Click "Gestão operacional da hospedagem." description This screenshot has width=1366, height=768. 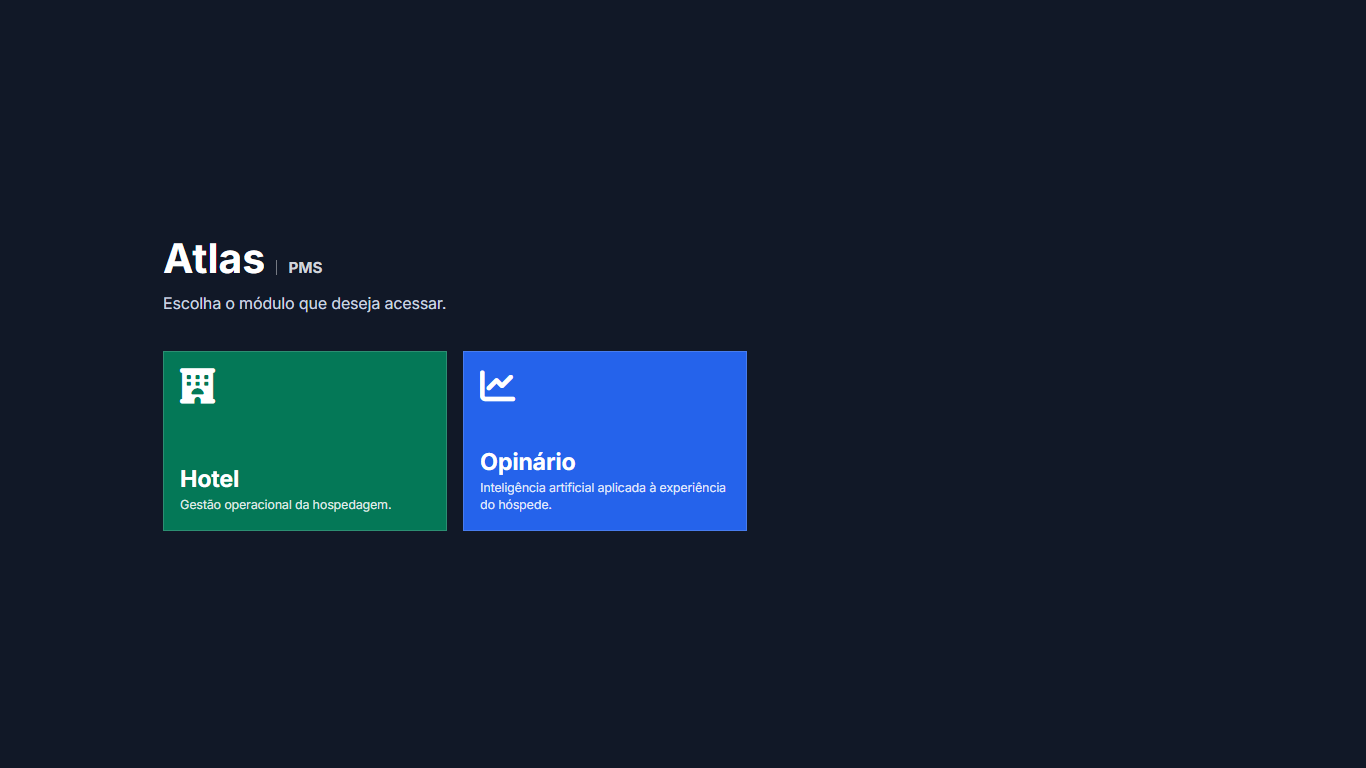285,505
